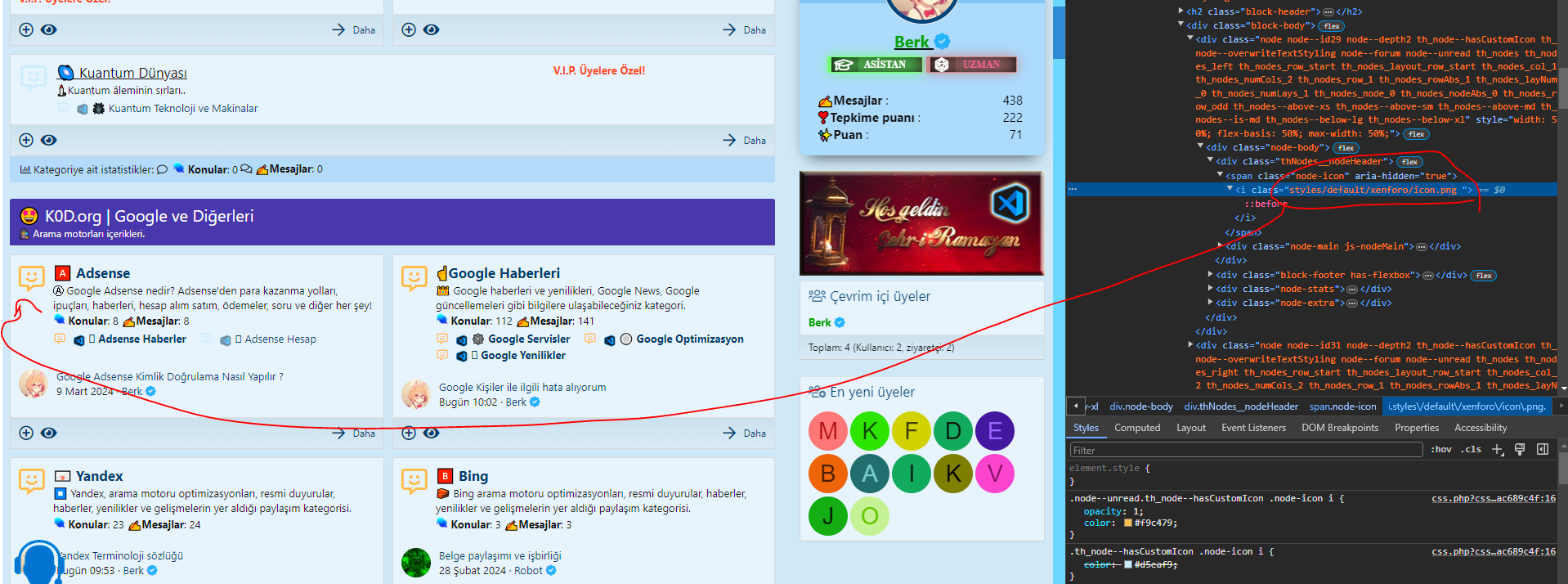Click new style rule plus icon in Styles
The height and width of the screenshot is (584, 1568).
tap(1498, 449)
